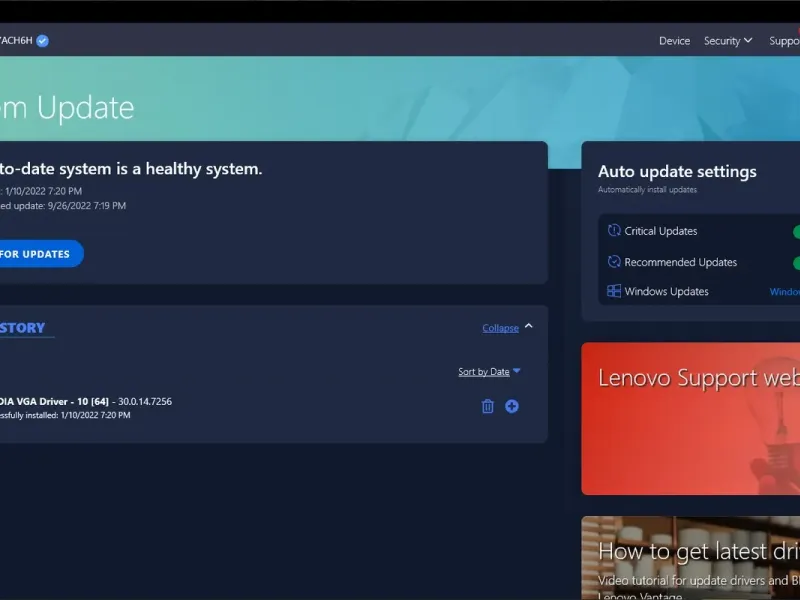
Task: Expand NVIDIA VGA Driver details with plus icon
Action: click(x=512, y=406)
